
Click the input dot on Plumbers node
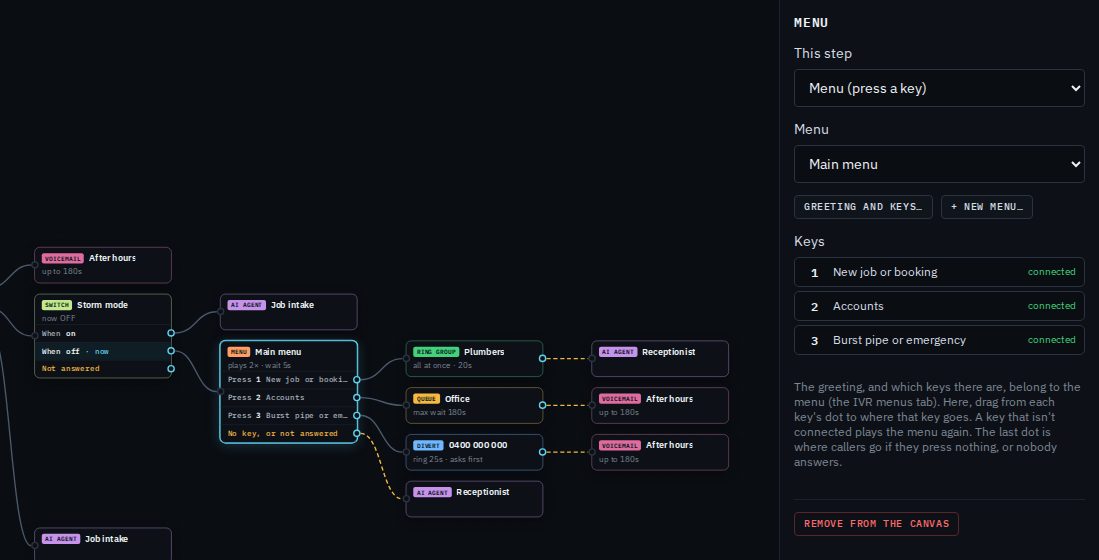(x=406, y=358)
